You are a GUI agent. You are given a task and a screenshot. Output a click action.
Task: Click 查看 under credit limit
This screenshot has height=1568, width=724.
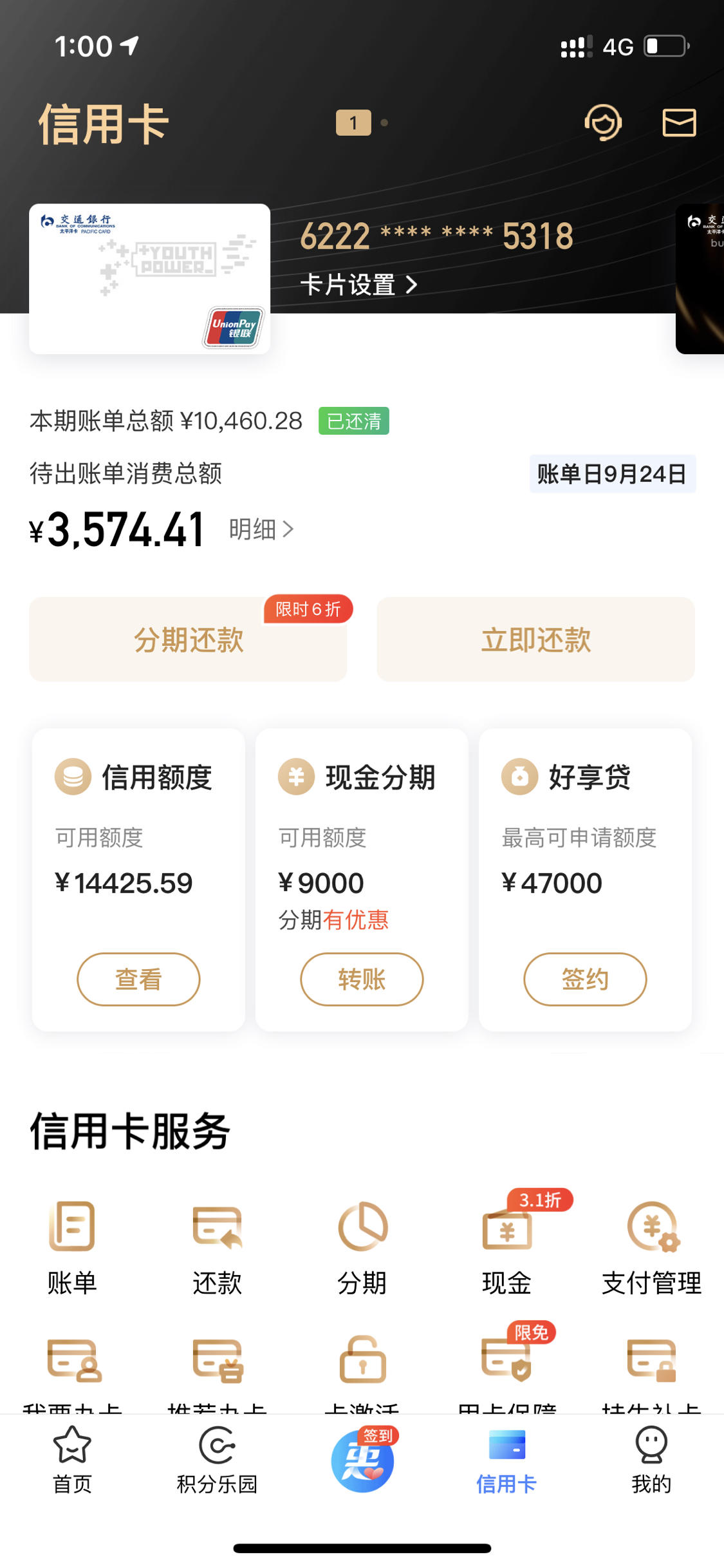(x=138, y=979)
